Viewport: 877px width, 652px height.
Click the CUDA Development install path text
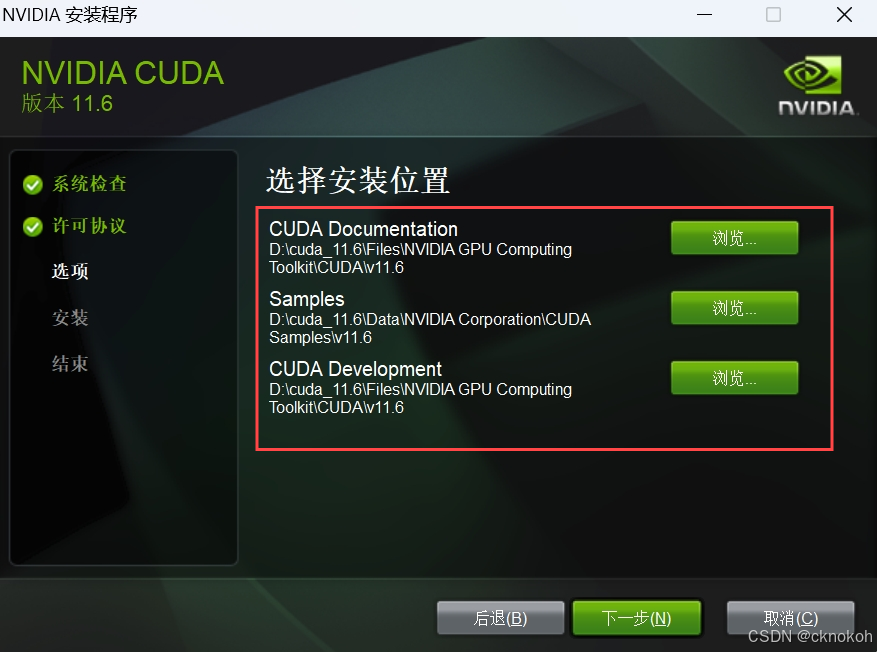tap(421, 398)
